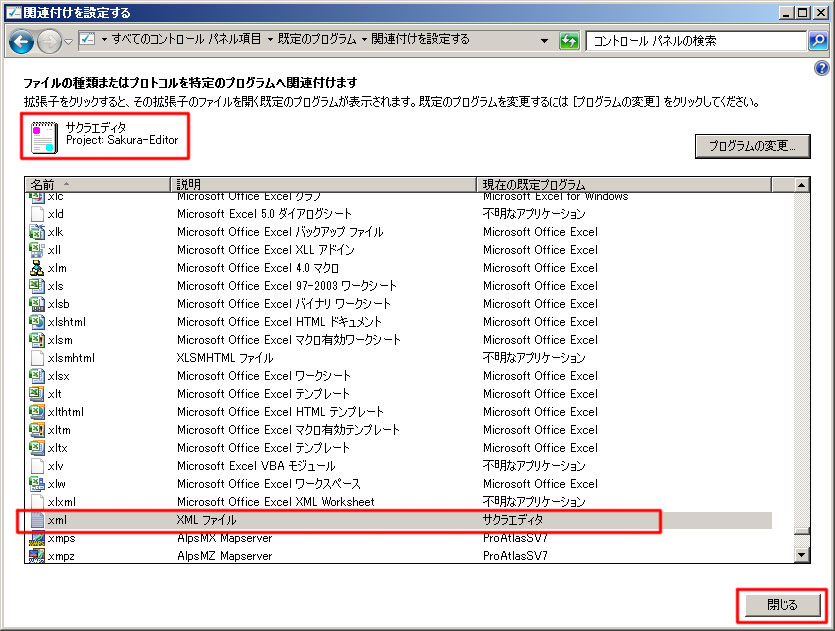Open the address bar history dropdown
The height and width of the screenshot is (631, 835).
click(544, 40)
